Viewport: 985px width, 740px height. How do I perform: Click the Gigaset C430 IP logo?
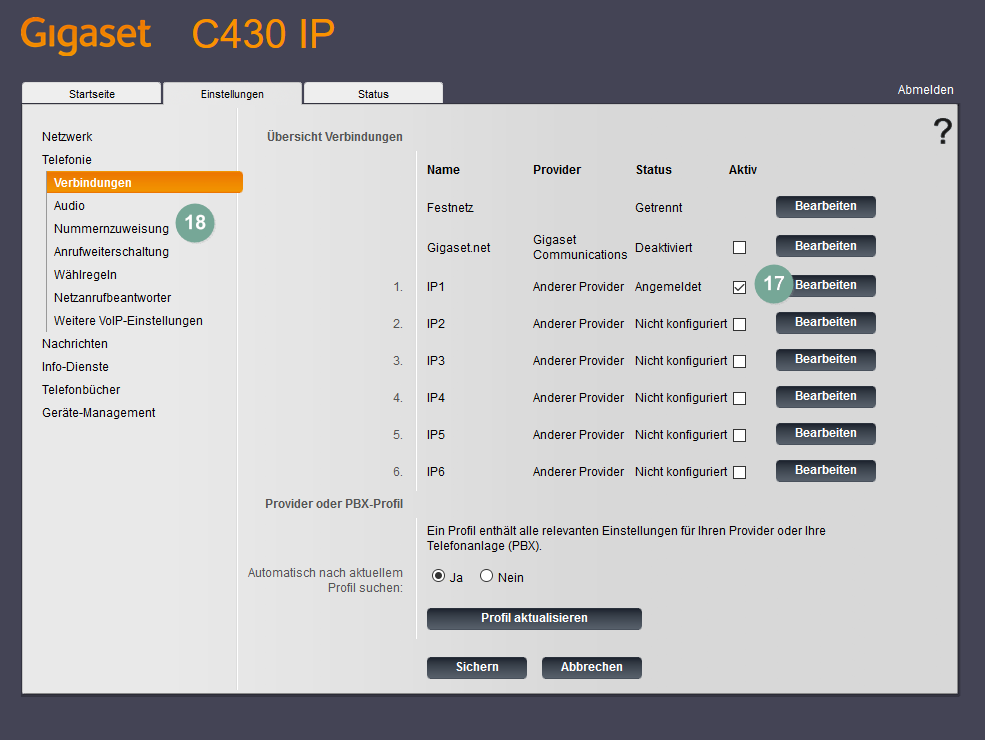click(178, 35)
